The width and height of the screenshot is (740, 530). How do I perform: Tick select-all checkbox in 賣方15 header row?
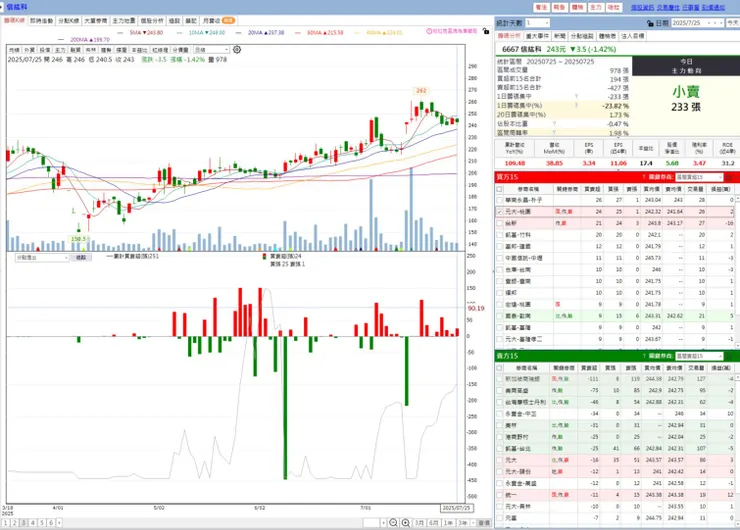499,368
